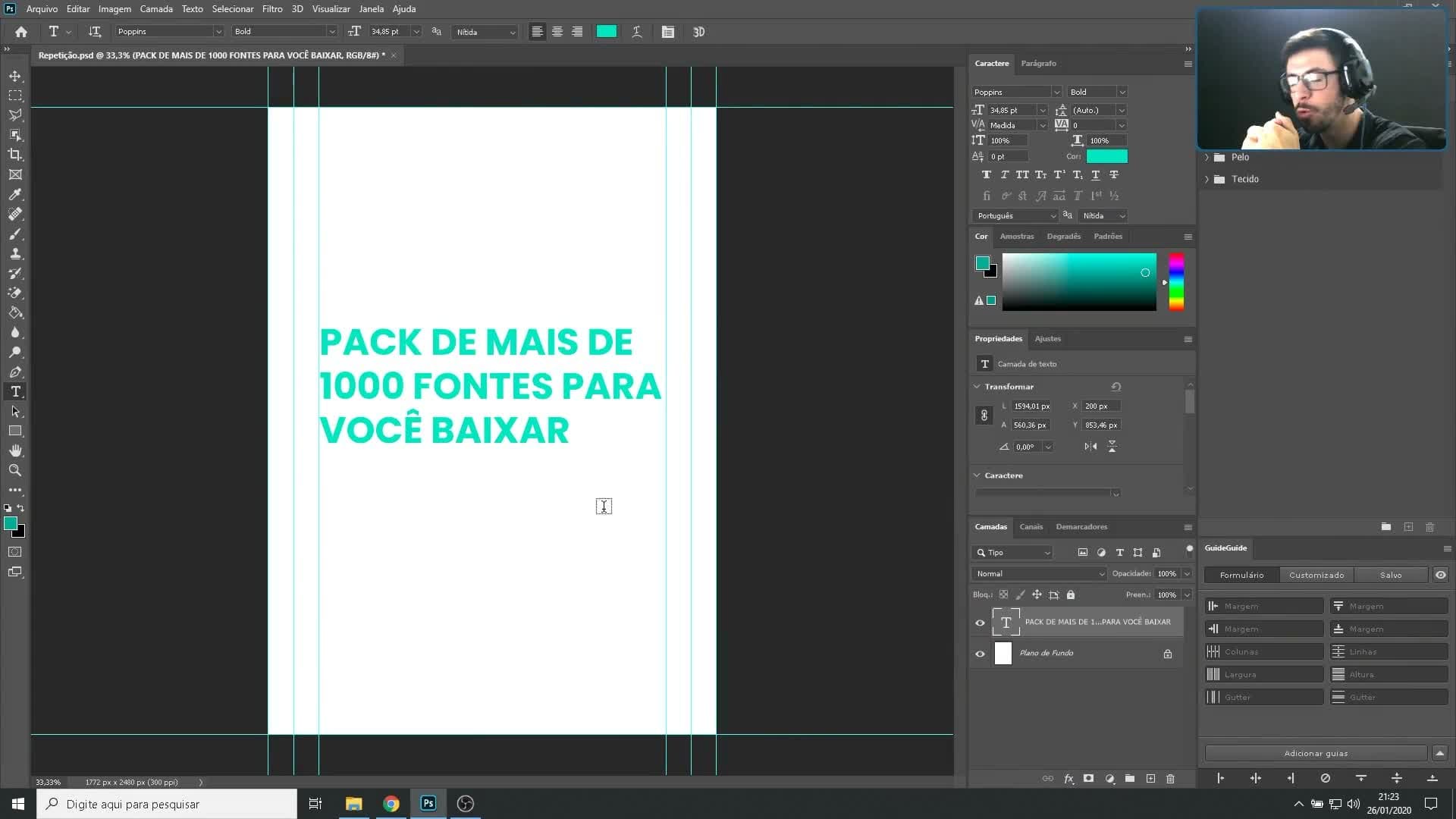This screenshot has height=819, width=1456.
Task: Select the Move tool
Action: click(x=15, y=76)
